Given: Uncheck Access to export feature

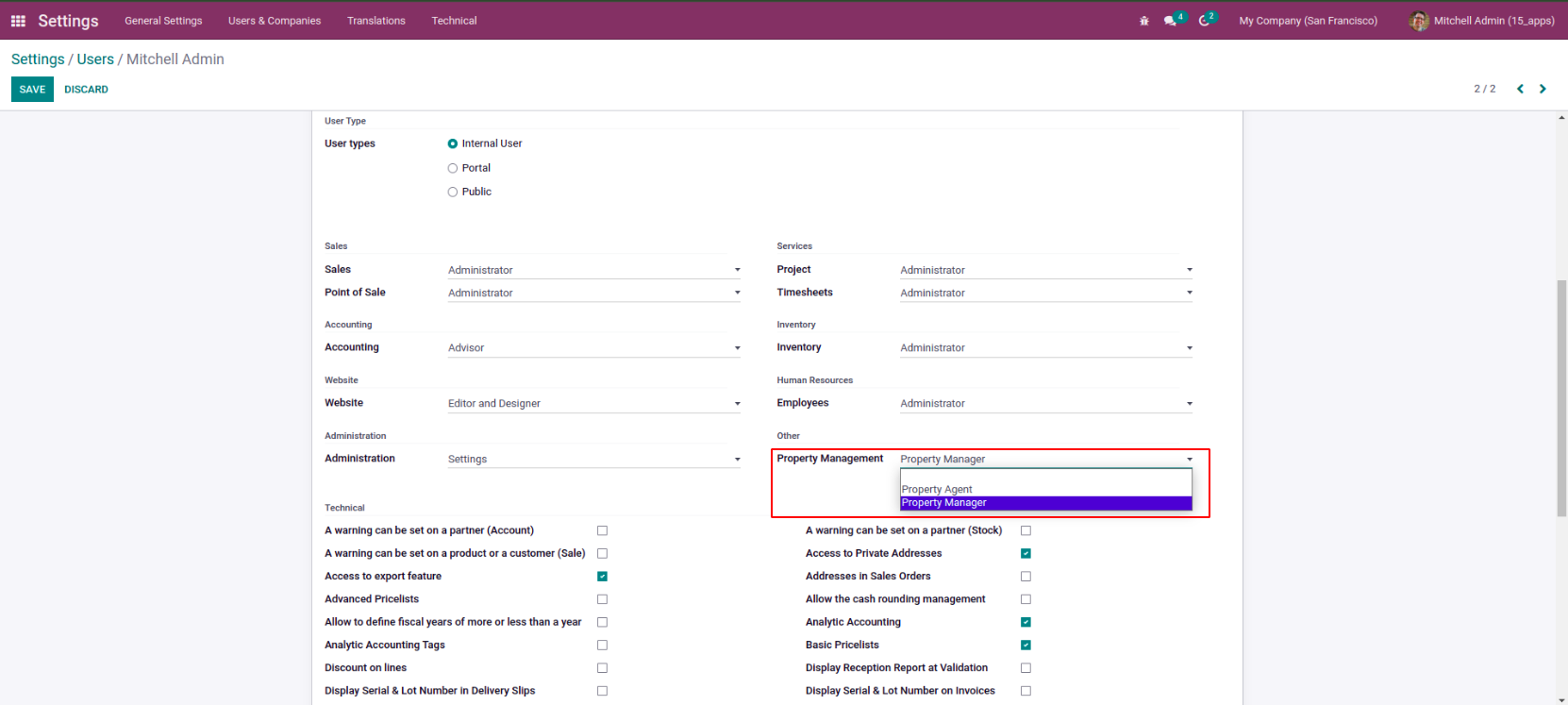Looking at the screenshot, I should pos(602,577).
